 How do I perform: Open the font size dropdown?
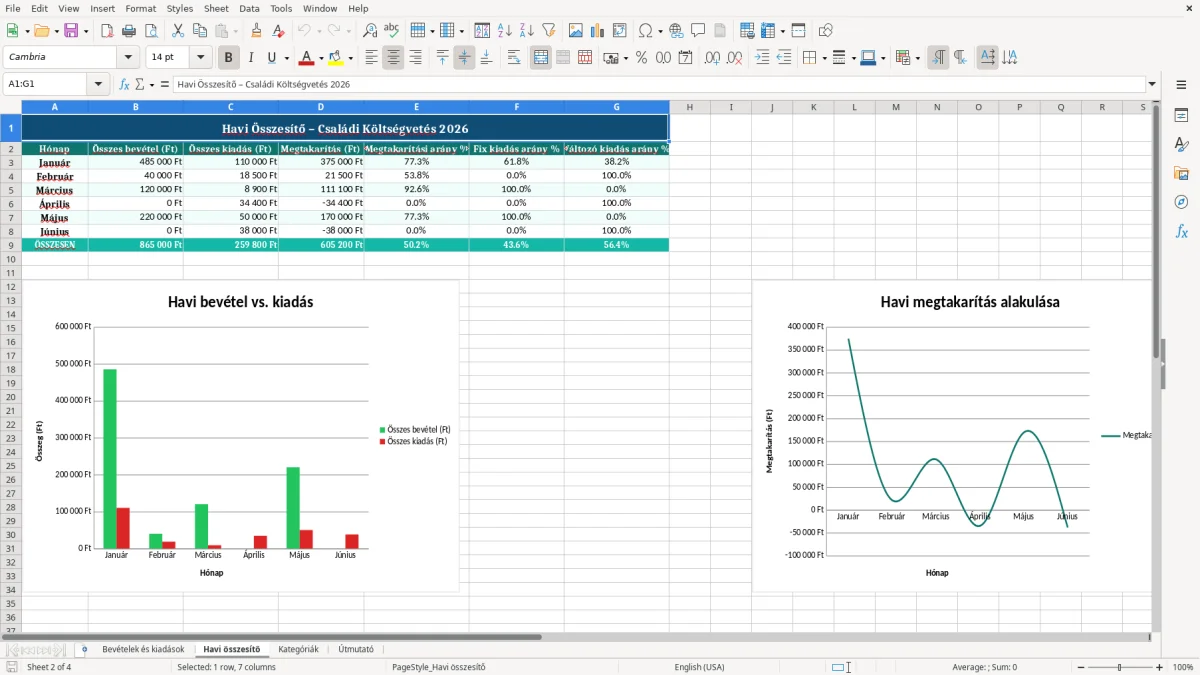tap(201, 58)
